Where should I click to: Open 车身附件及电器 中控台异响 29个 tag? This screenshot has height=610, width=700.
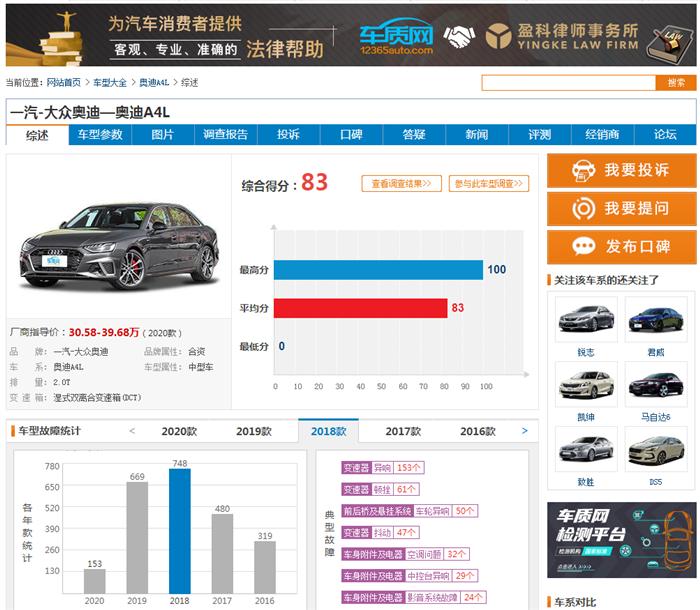click(409, 576)
